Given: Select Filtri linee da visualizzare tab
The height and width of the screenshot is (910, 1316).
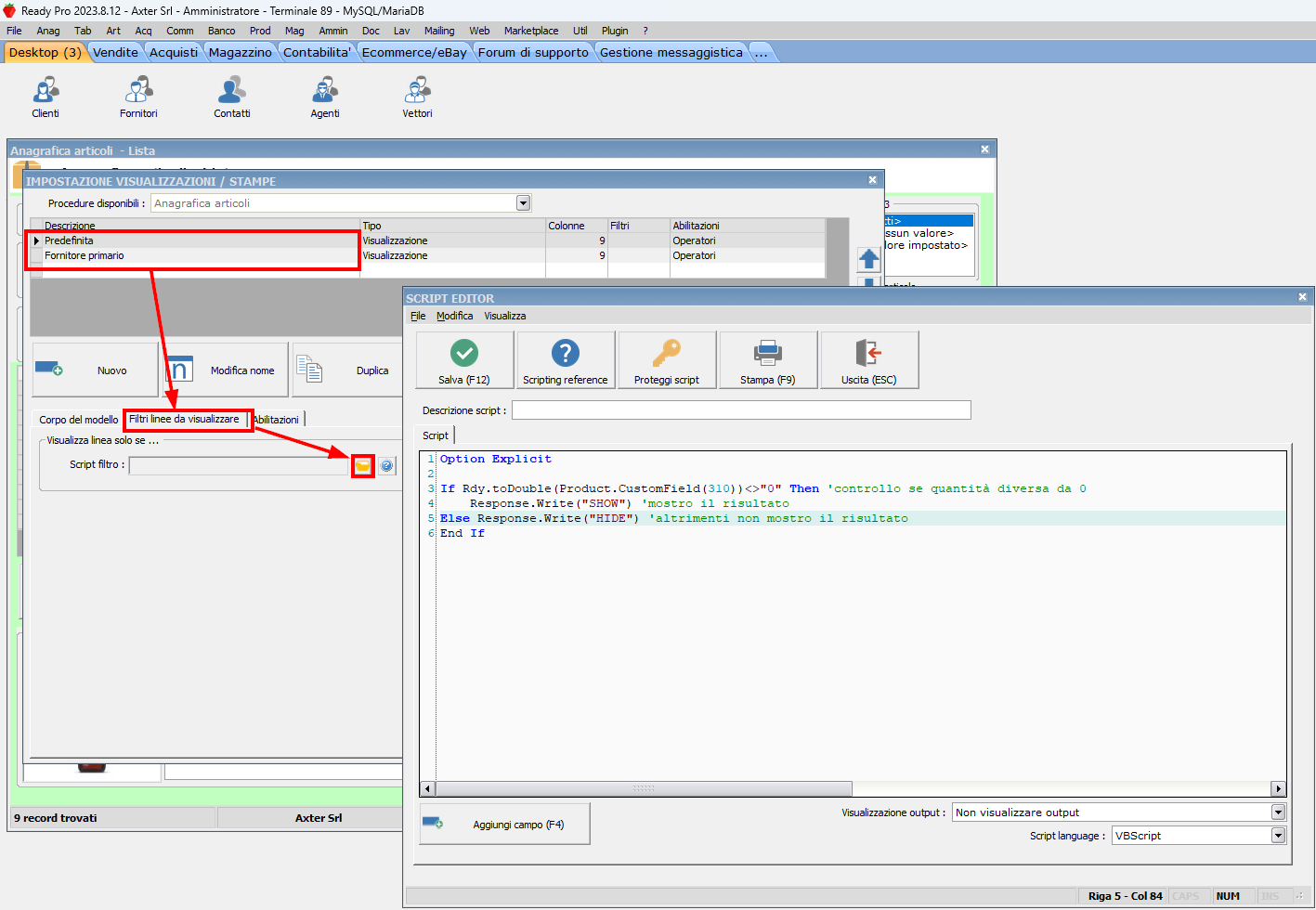Looking at the screenshot, I should (184, 419).
